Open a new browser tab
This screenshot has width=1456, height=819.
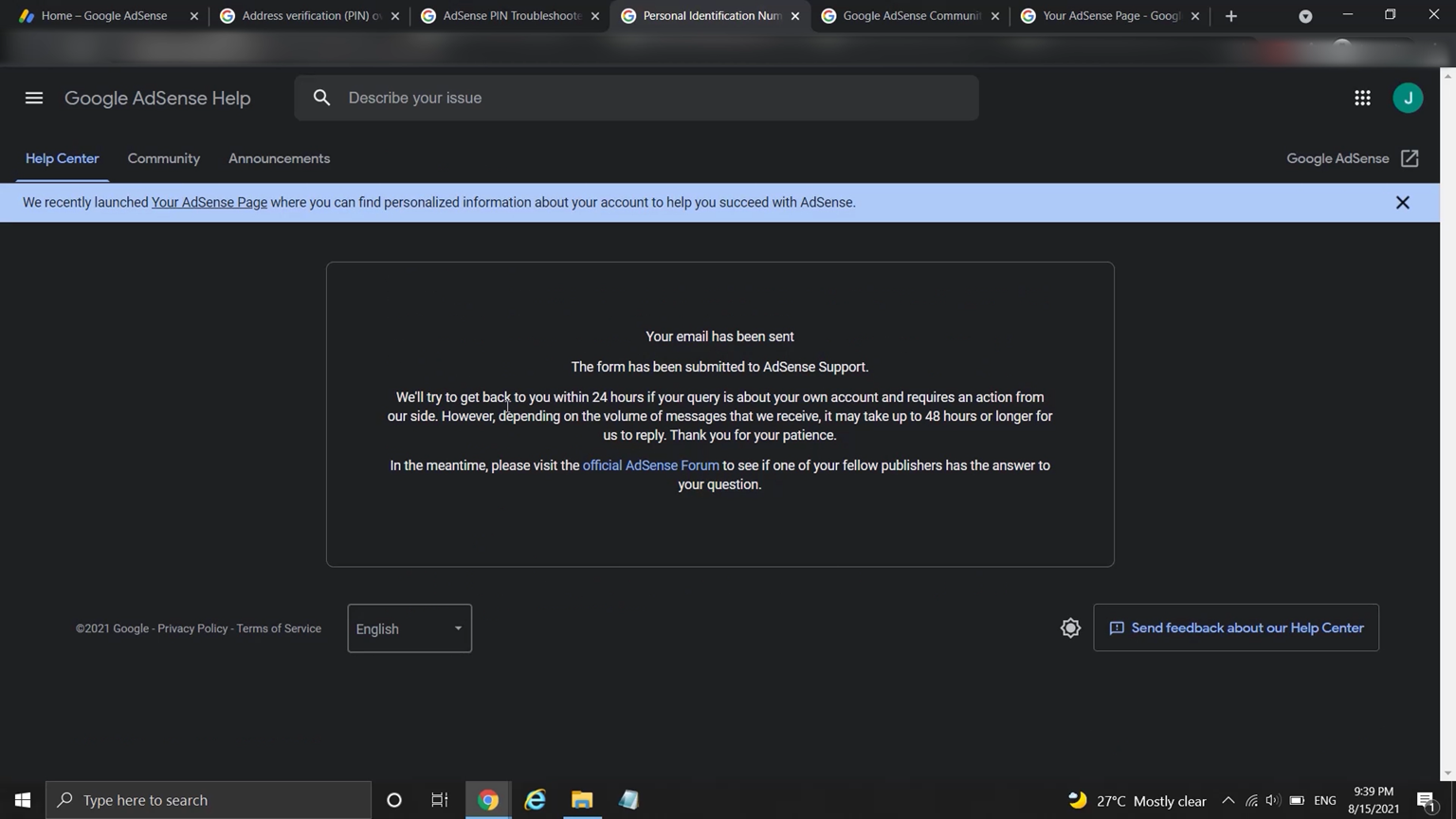point(1231,16)
